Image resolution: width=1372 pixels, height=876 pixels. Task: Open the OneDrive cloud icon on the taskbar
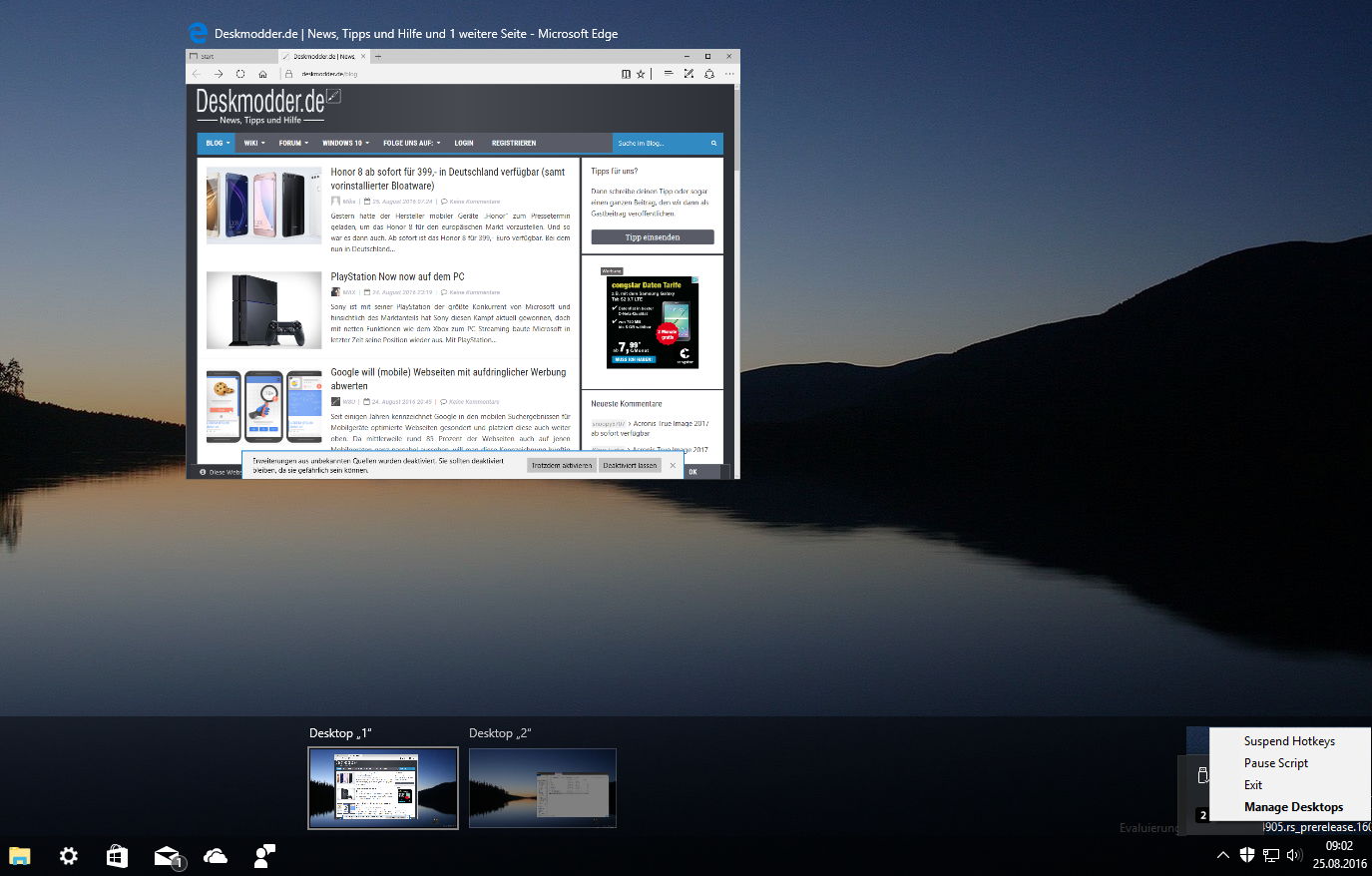click(216, 856)
